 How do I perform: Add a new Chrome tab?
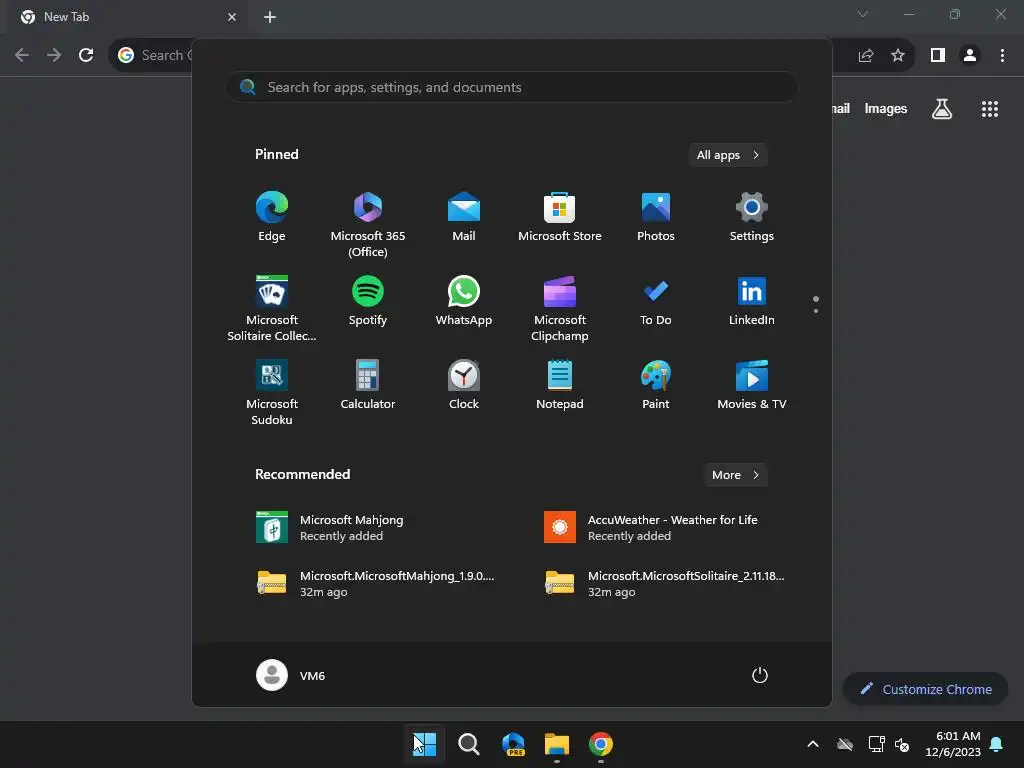pos(270,17)
